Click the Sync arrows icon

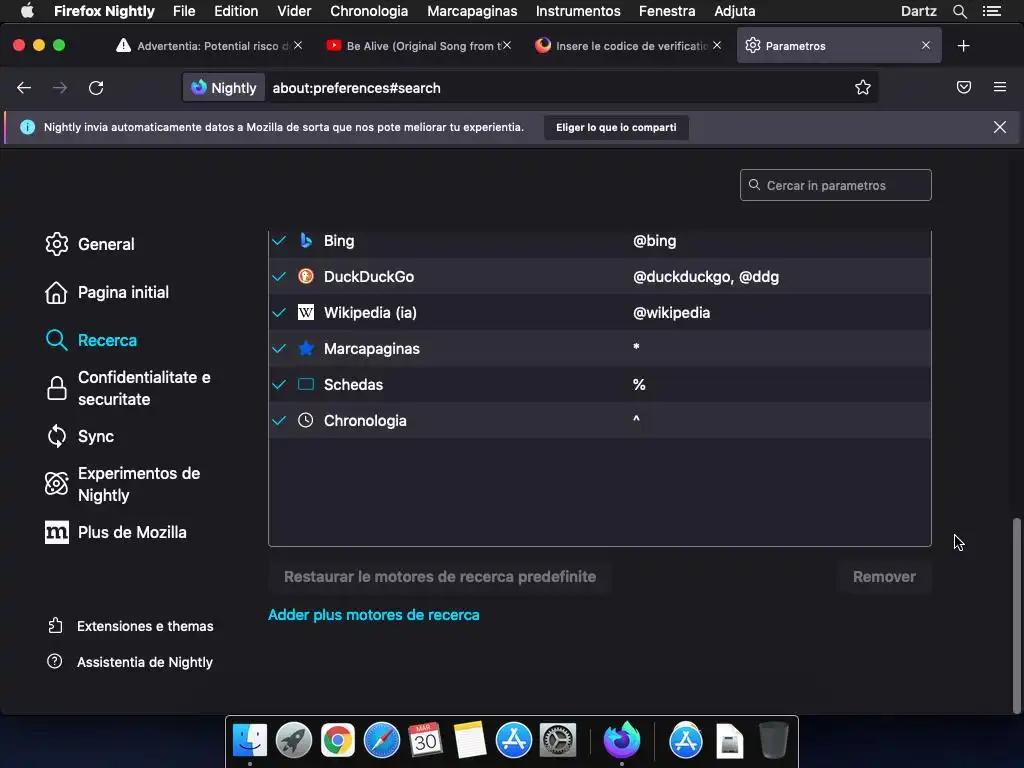[57, 436]
